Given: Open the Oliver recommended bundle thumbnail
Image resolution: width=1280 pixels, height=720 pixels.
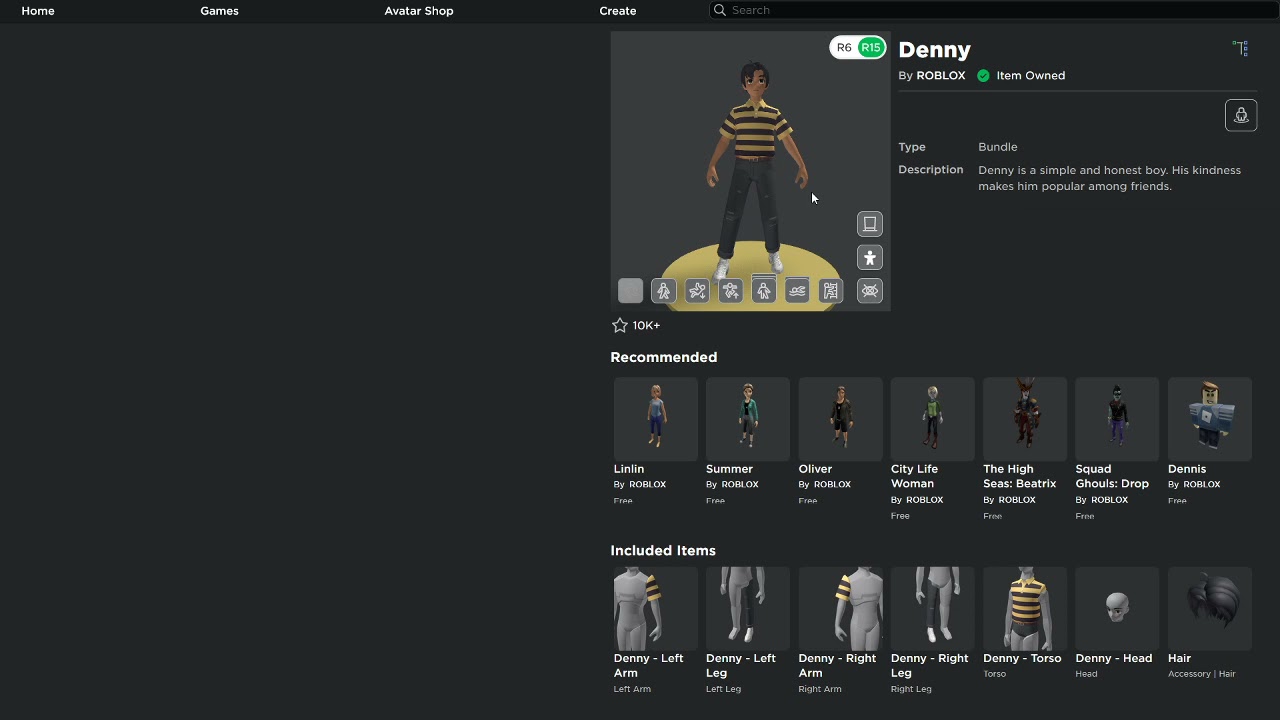Looking at the screenshot, I should tap(840, 419).
